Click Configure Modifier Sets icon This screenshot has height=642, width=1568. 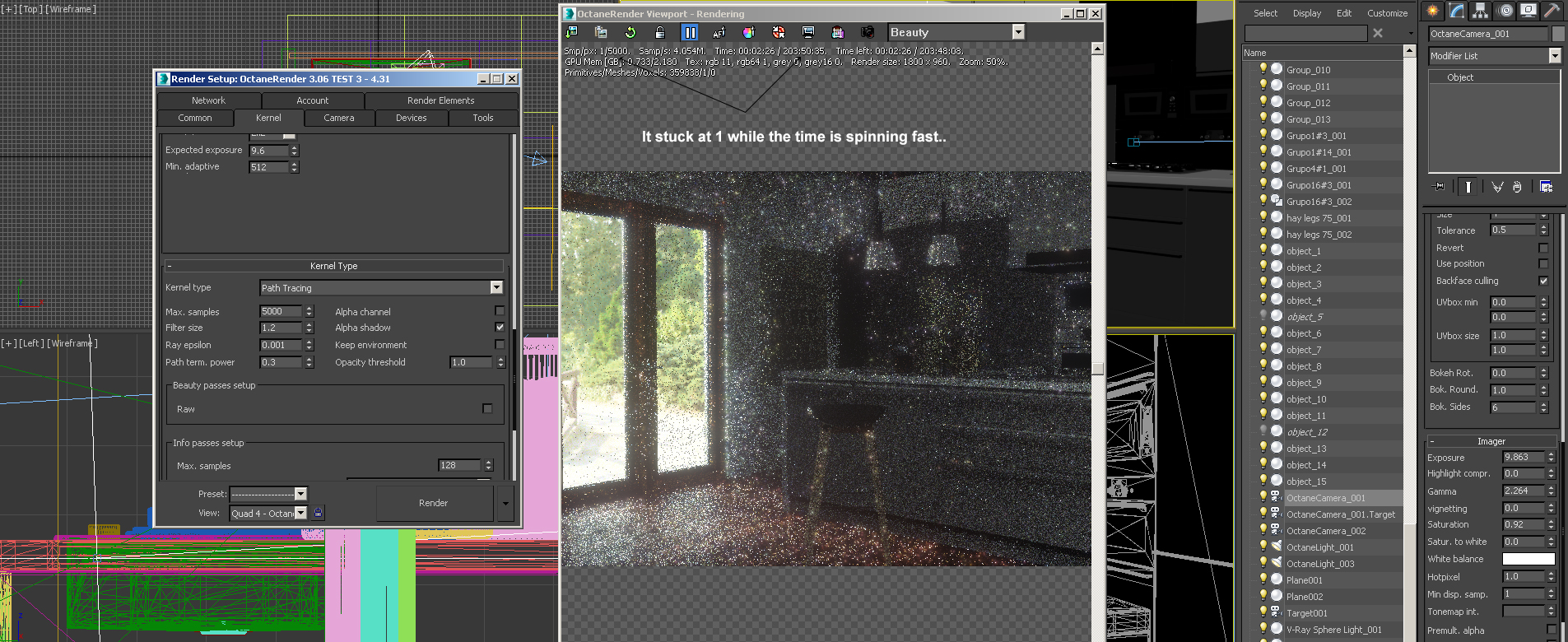click(x=1547, y=187)
